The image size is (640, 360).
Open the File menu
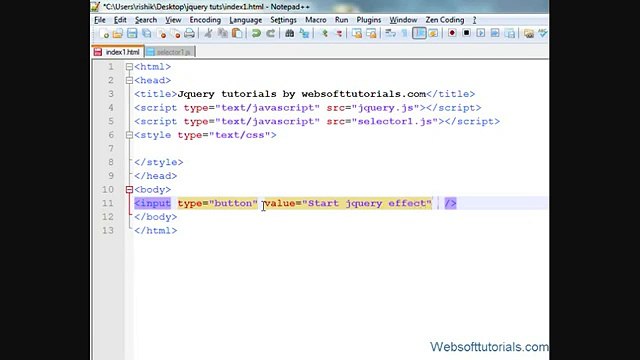[100, 20]
